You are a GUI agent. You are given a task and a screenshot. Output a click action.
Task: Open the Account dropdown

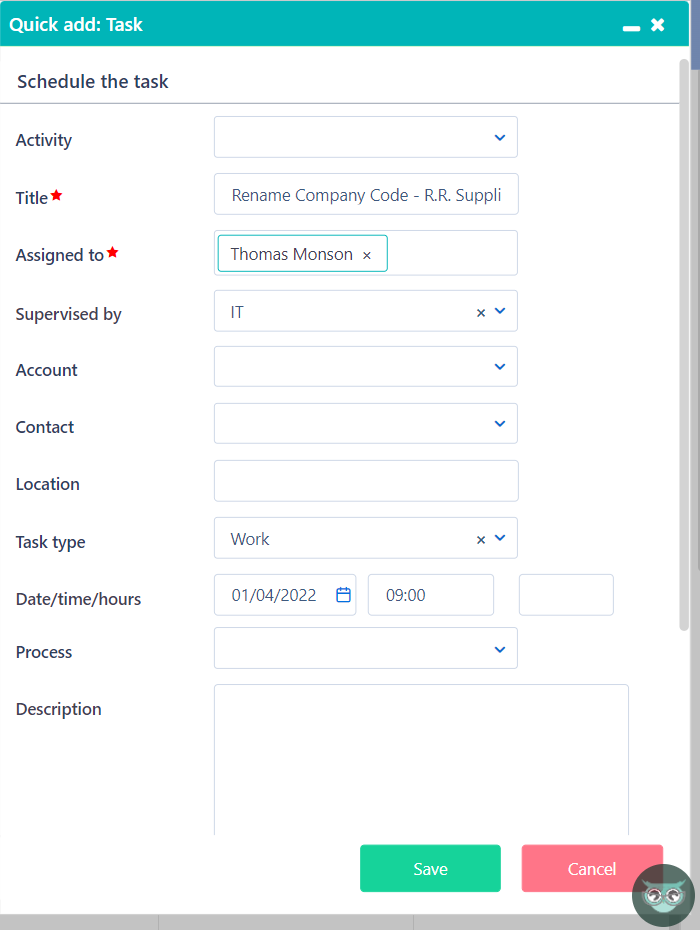pos(365,367)
